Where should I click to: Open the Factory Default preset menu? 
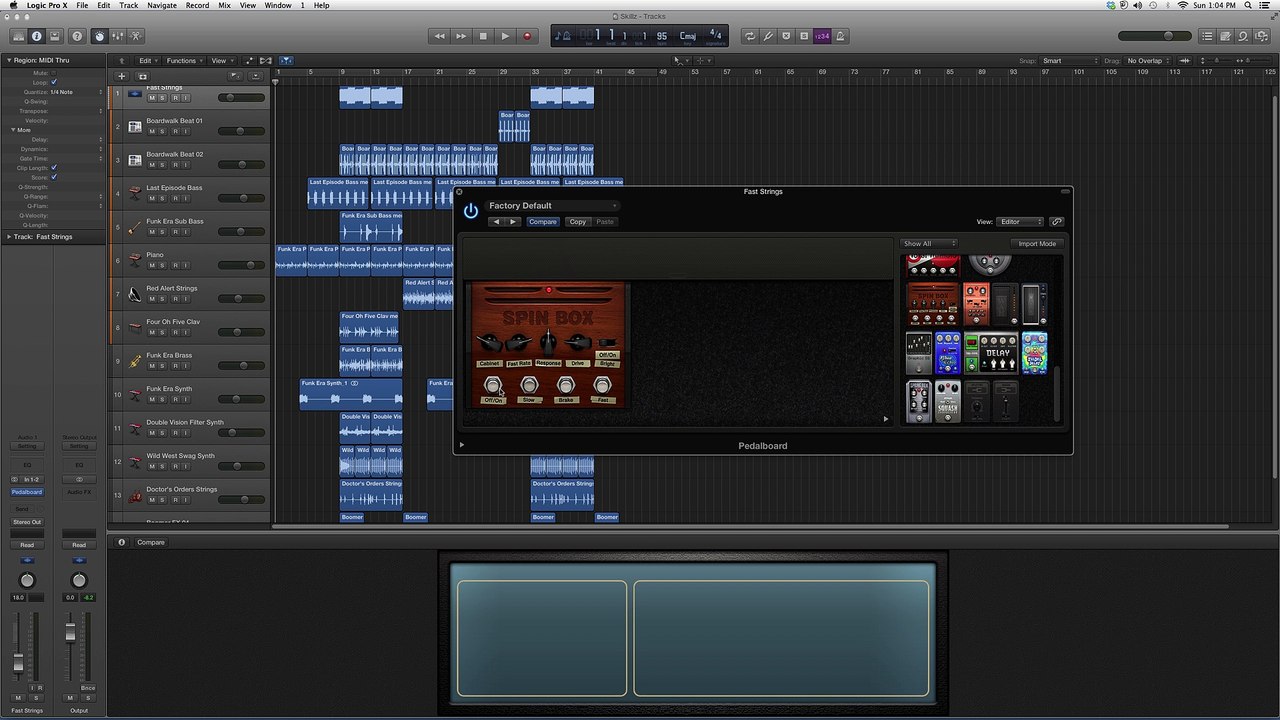(x=553, y=206)
